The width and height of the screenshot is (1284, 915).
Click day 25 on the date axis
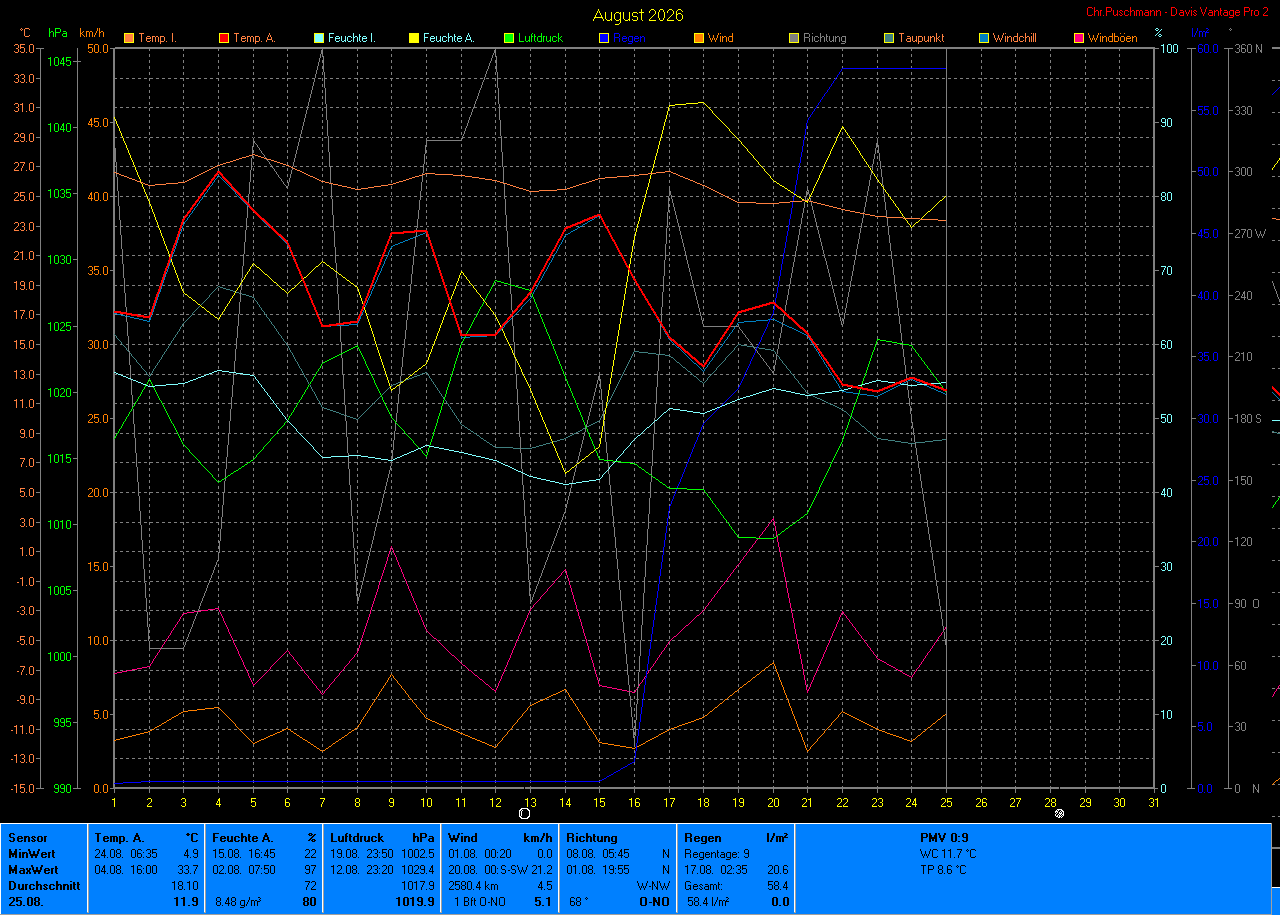[x=946, y=802]
